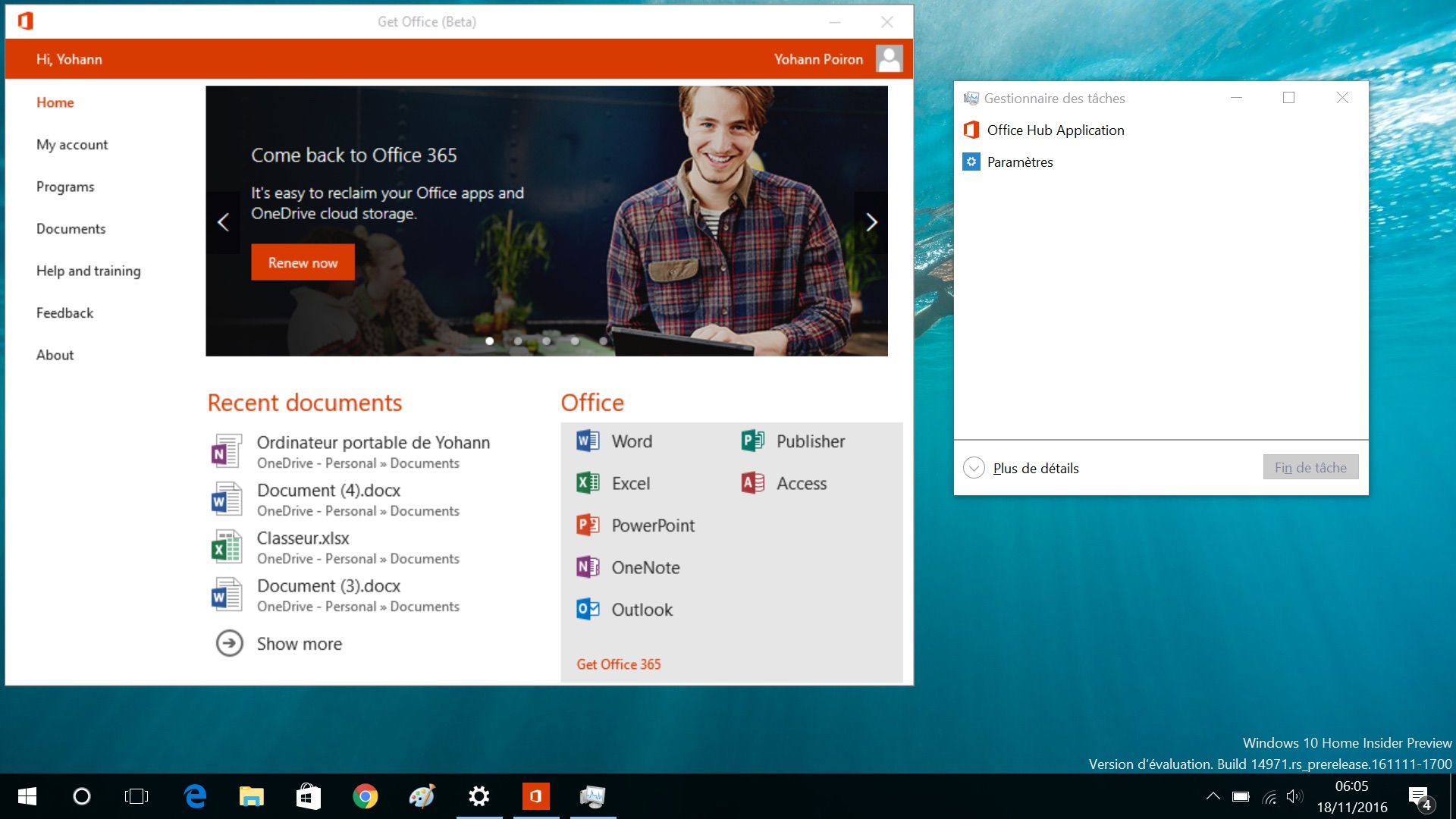Open the Get Office 365 link
Screen dimensions: 1456x819
pyautogui.click(x=618, y=664)
